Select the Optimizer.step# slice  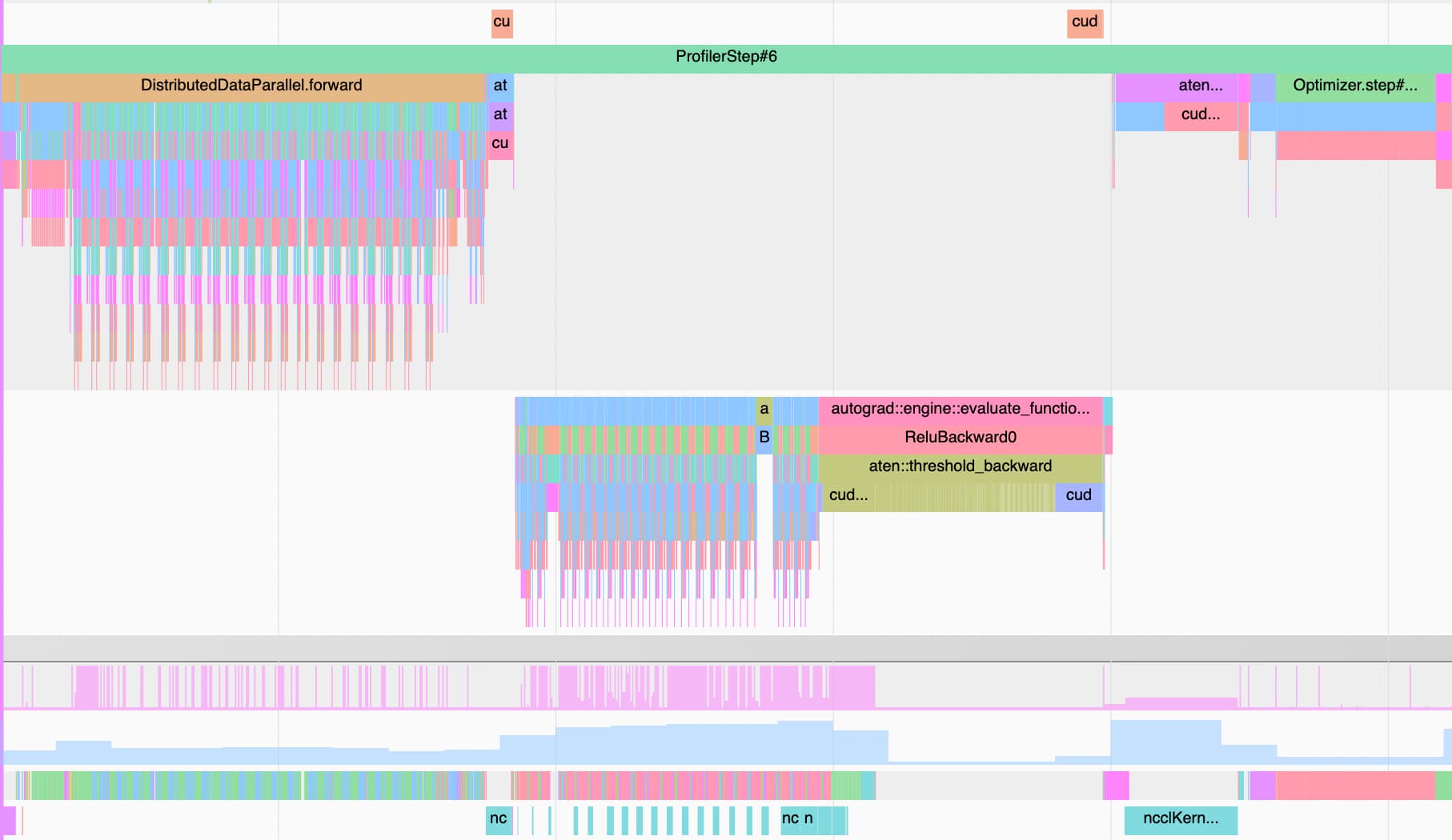1354,86
